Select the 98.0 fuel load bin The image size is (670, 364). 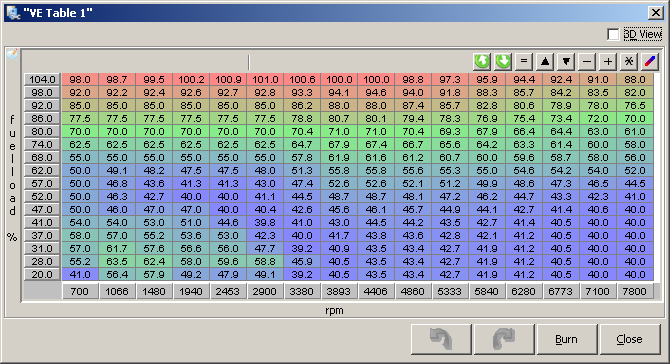pyautogui.click(x=42, y=93)
